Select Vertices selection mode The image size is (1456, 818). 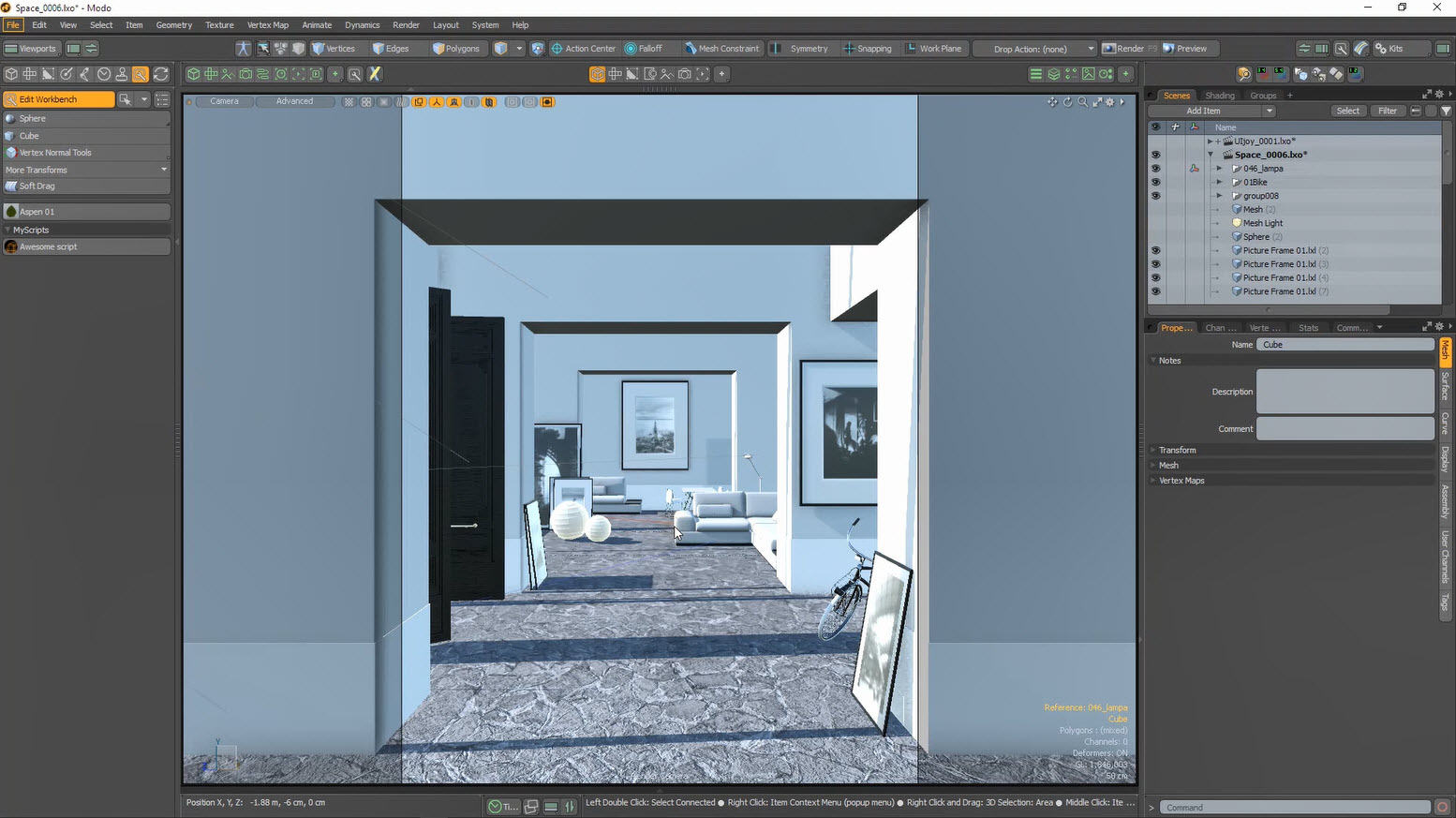[334, 49]
